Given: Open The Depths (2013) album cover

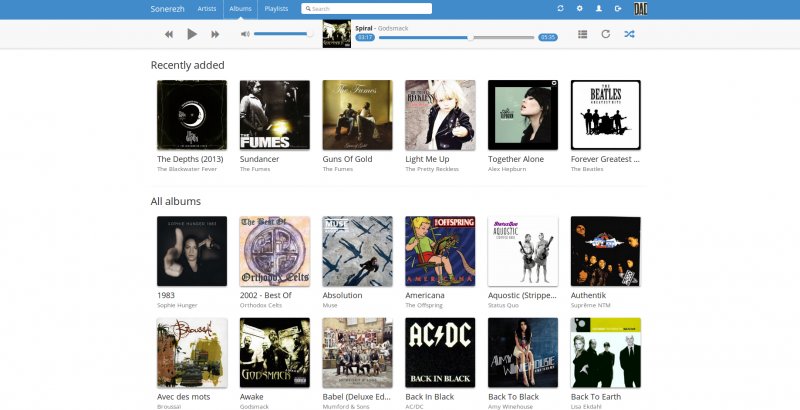Looking at the screenshot, I should click(x=192, y=115).
